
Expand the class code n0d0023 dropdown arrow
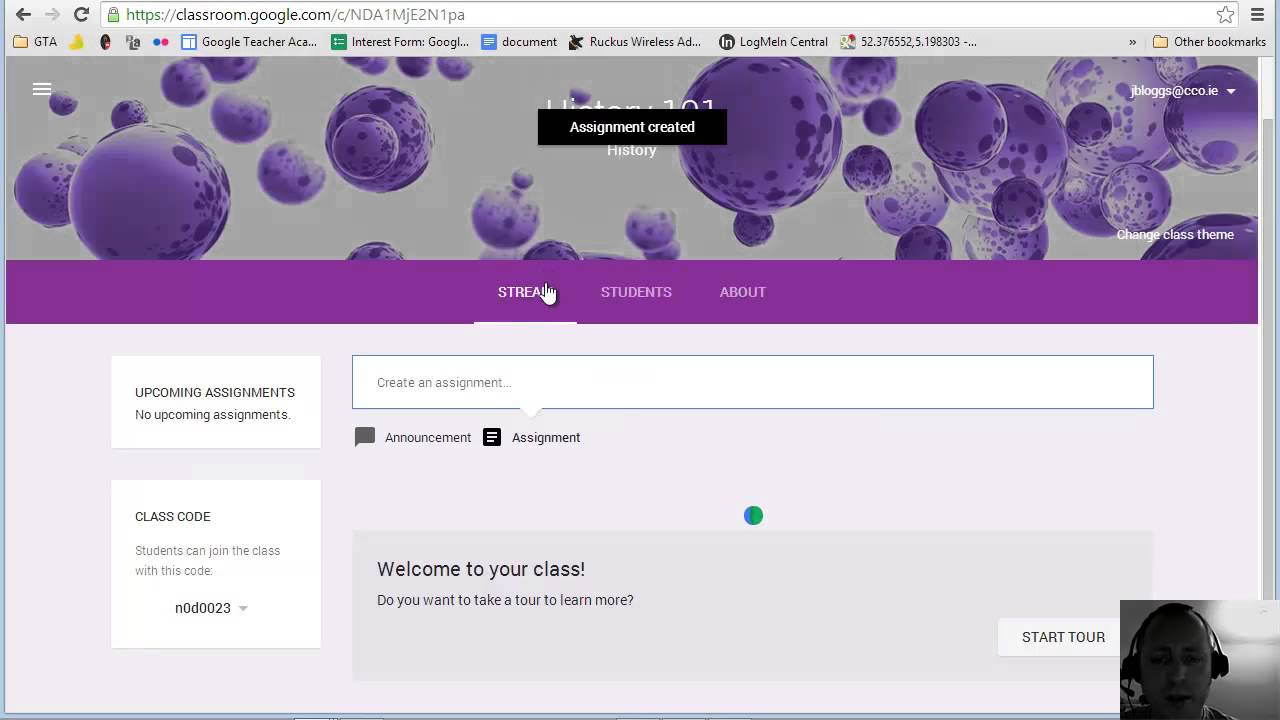[x=243, y=608]
